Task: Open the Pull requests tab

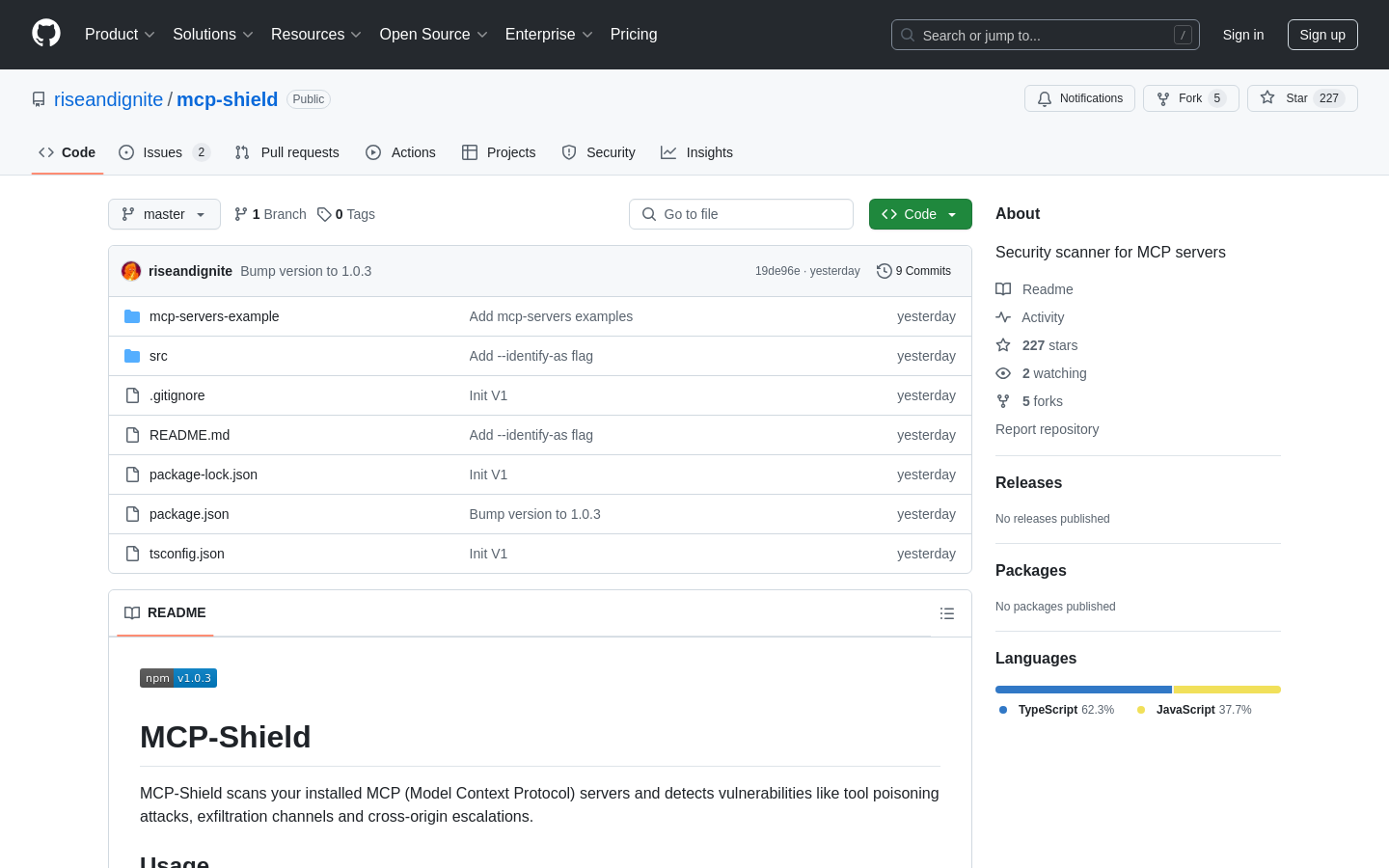Action: pyautogui.click(x=287, y=152)
